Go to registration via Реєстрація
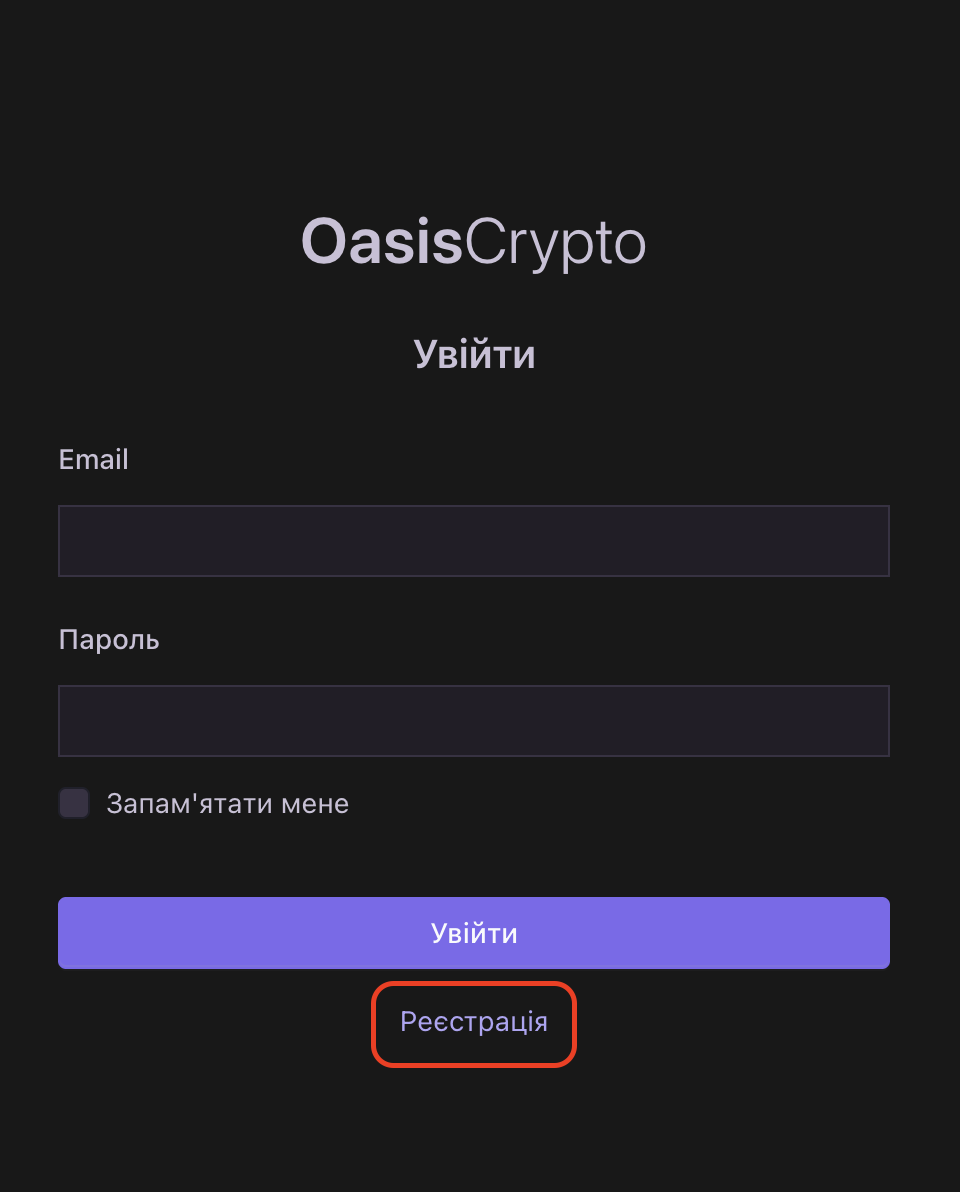 474,1022
